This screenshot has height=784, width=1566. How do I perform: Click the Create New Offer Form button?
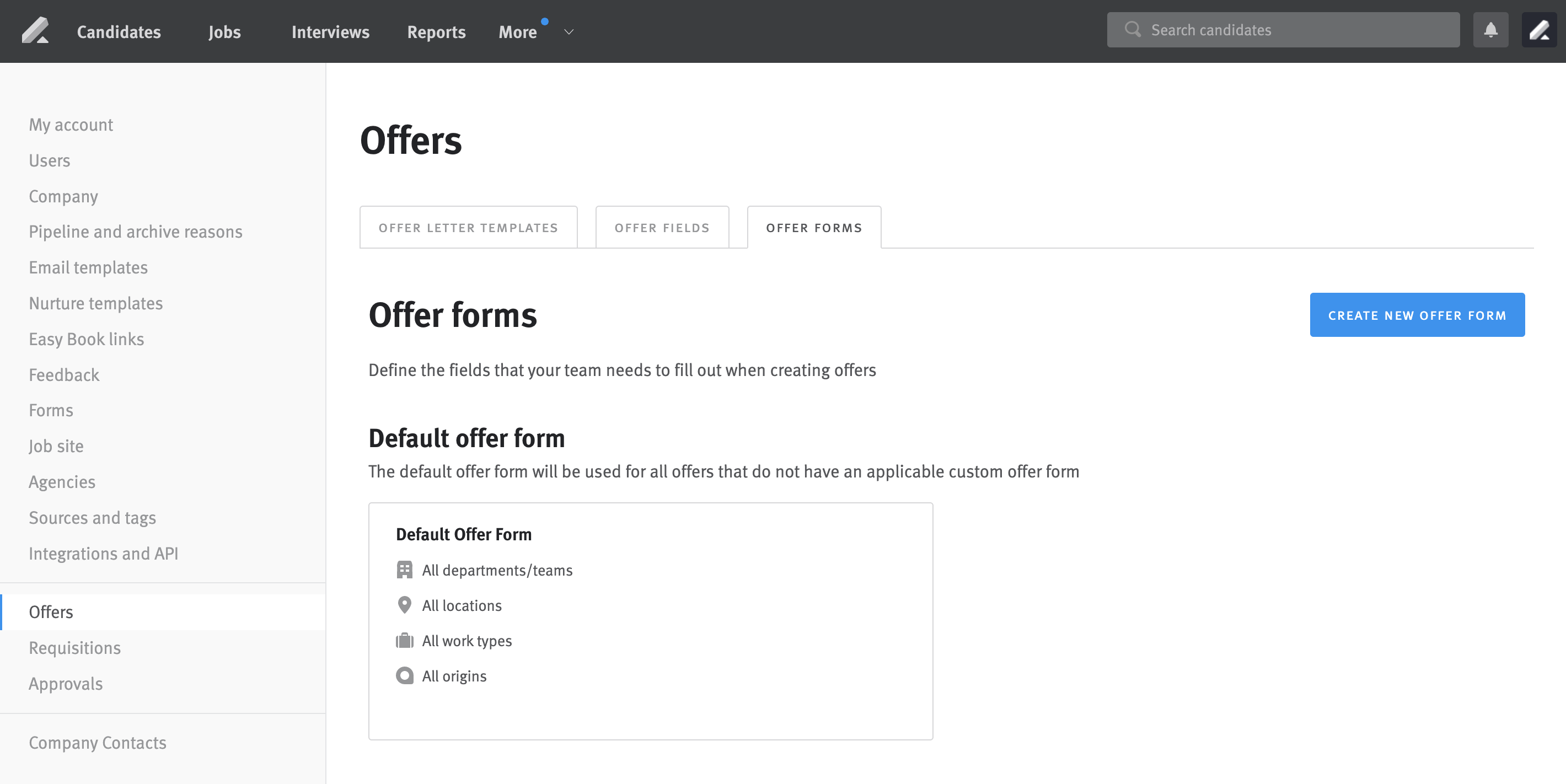1417,315
